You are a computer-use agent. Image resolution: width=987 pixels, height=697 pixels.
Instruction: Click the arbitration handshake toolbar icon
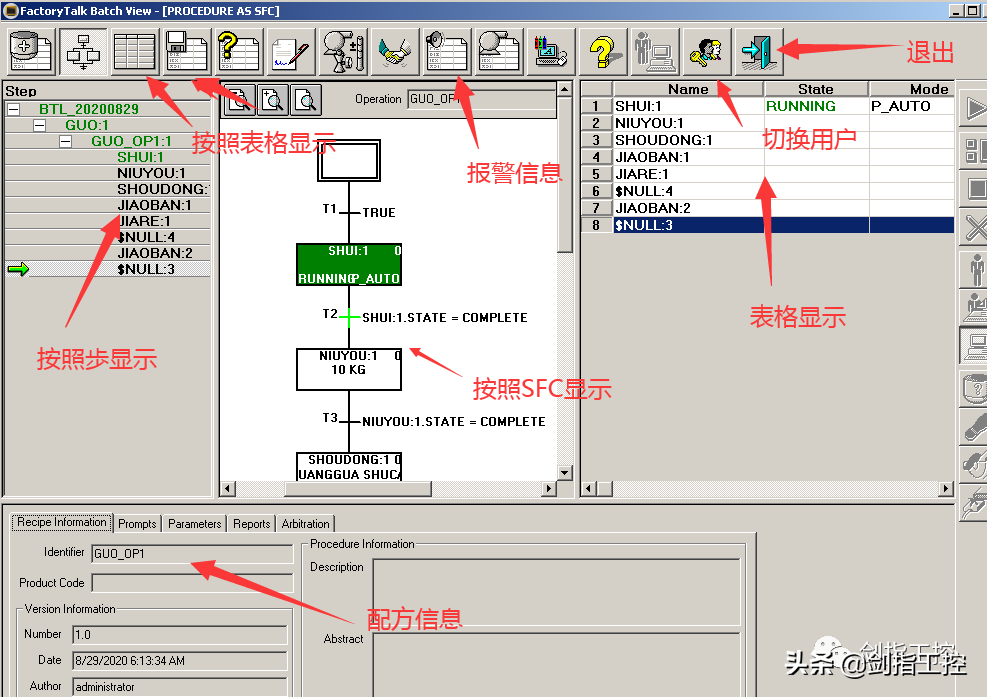pos(394,51)
